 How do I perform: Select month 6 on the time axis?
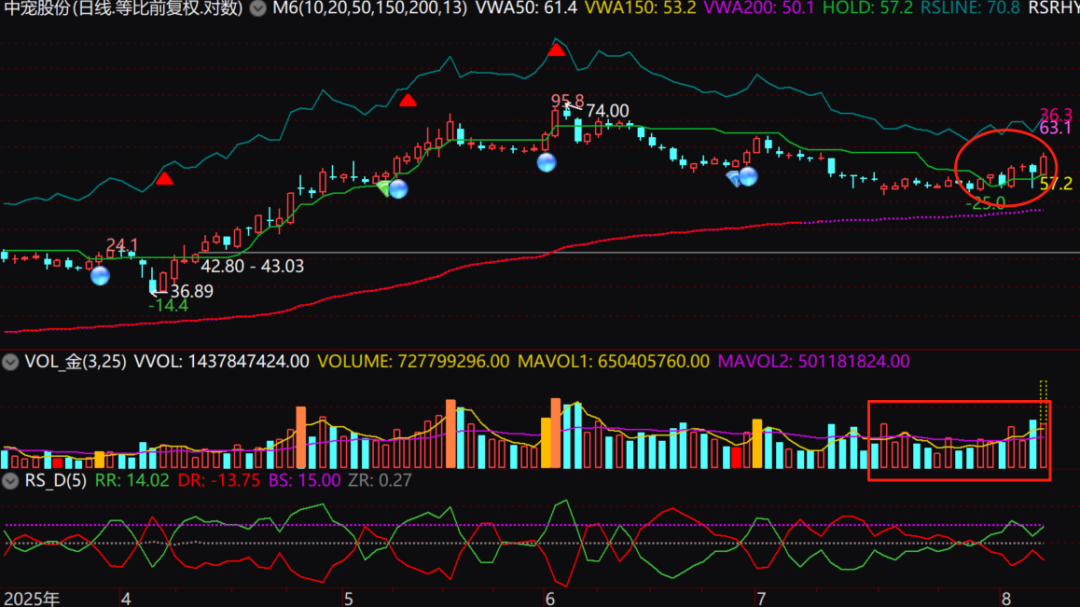[550, 598]
